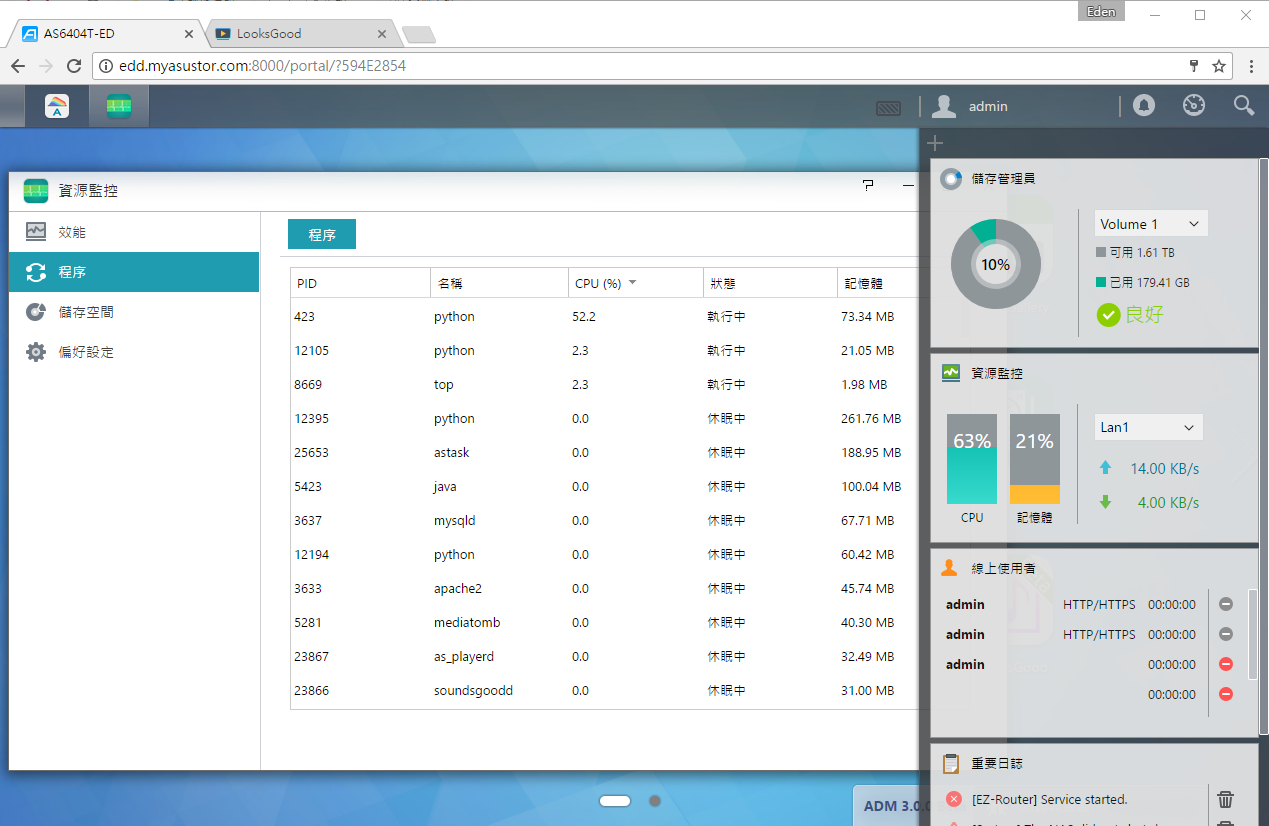Switch to the LooksGood browser tab

click(300, 33)
